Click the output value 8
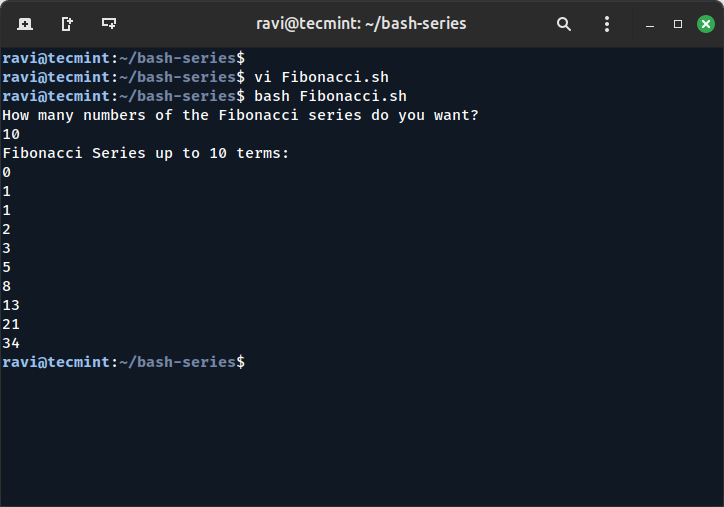This screenshot has height=507, width=724. pyautogui.click(x=7, y=286)
